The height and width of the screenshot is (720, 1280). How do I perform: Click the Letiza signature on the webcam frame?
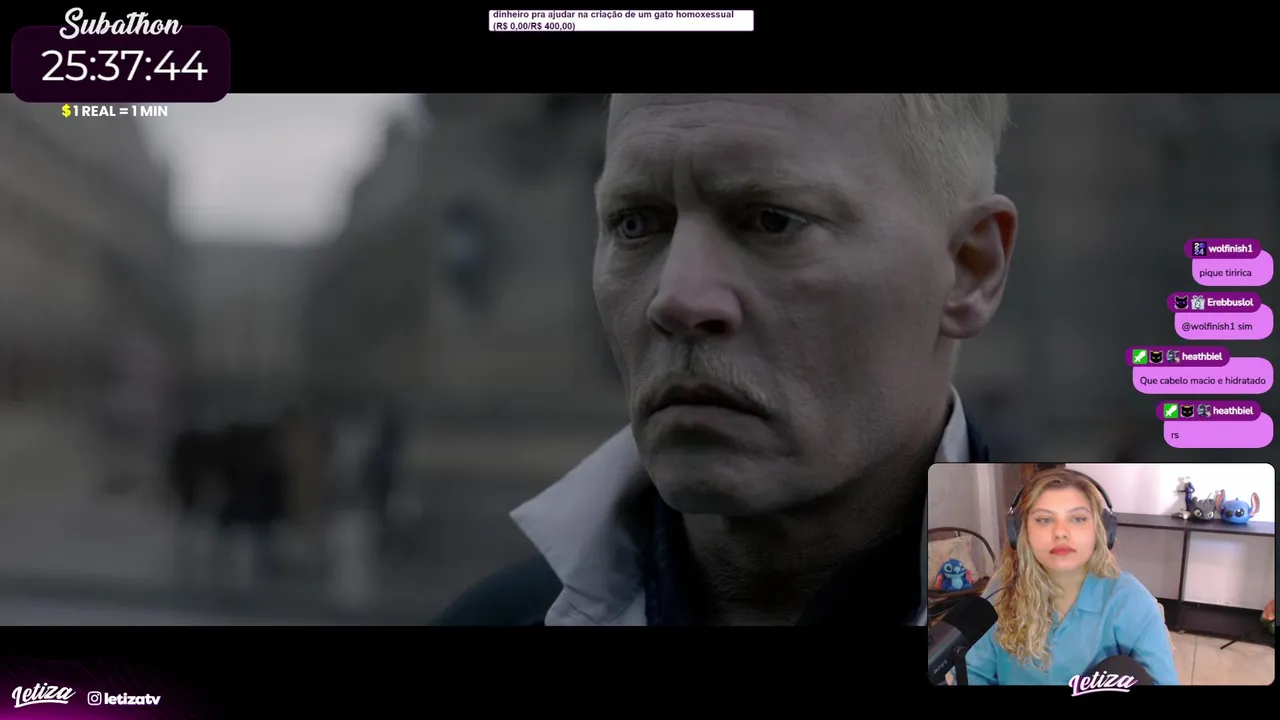pyautogui.click(x=1102, y=684)
